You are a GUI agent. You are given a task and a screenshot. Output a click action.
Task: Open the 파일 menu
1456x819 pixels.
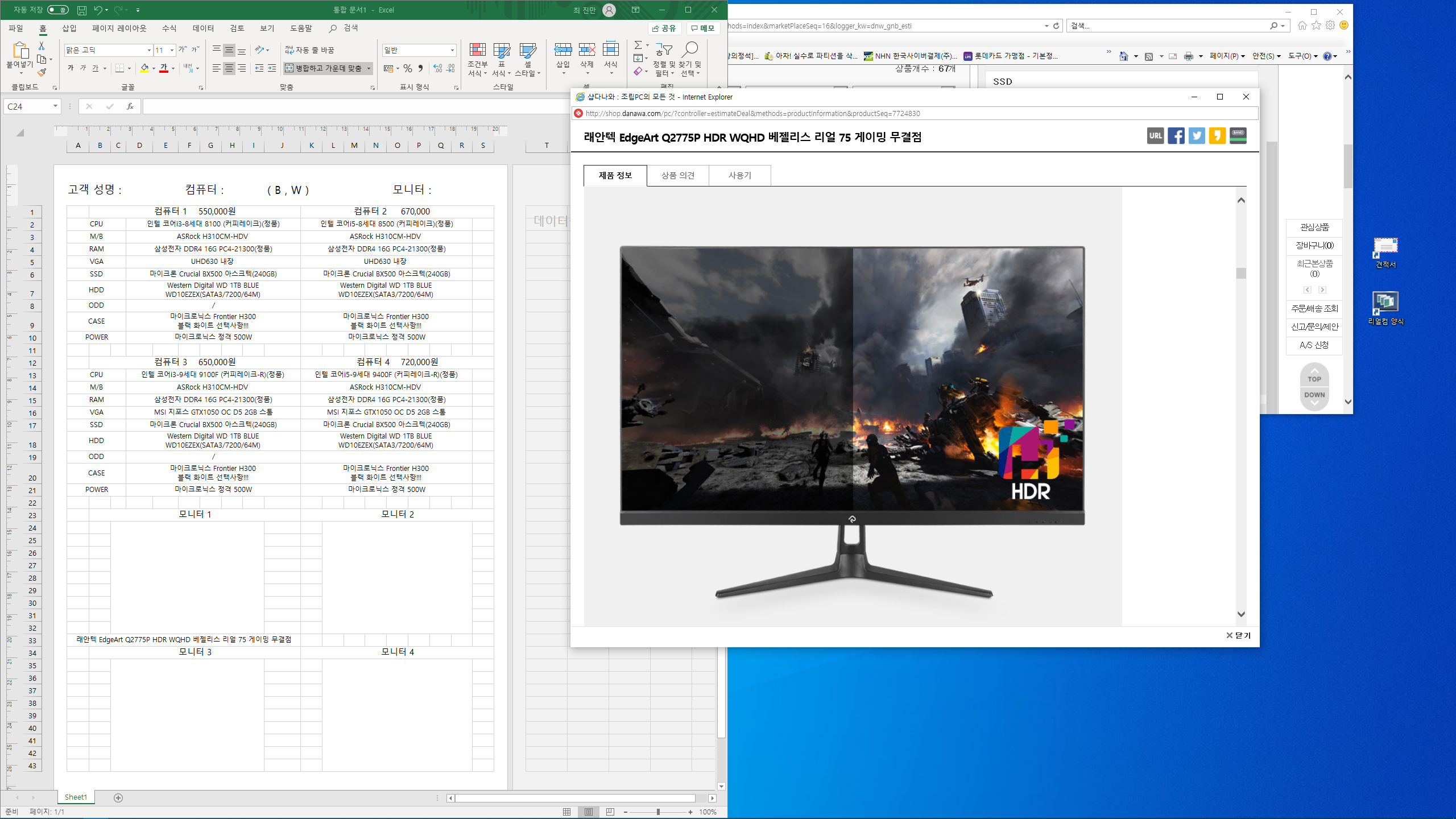16,28
